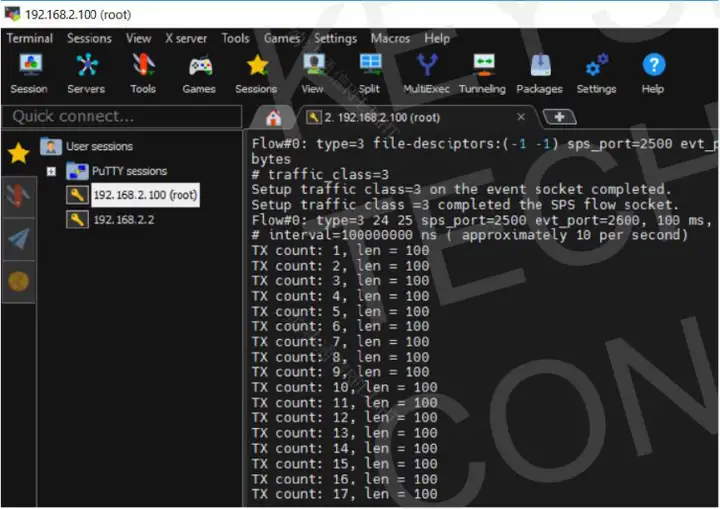
Task: Click key icon for 192.168.2.100 (root) session
Action: pos(77,195)
